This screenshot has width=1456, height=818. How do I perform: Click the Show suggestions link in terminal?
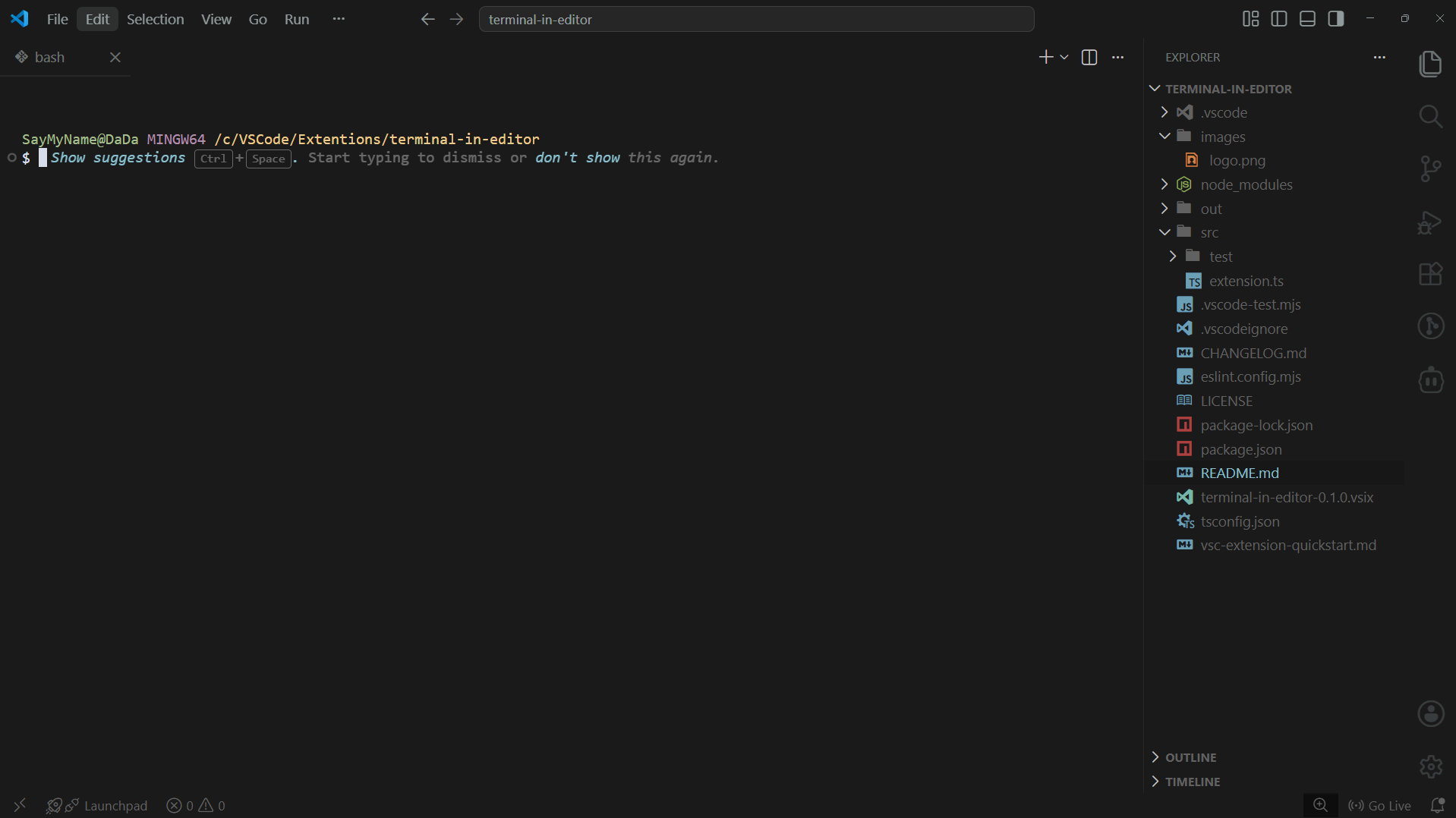pyautogui.click(x=118, y=158)
